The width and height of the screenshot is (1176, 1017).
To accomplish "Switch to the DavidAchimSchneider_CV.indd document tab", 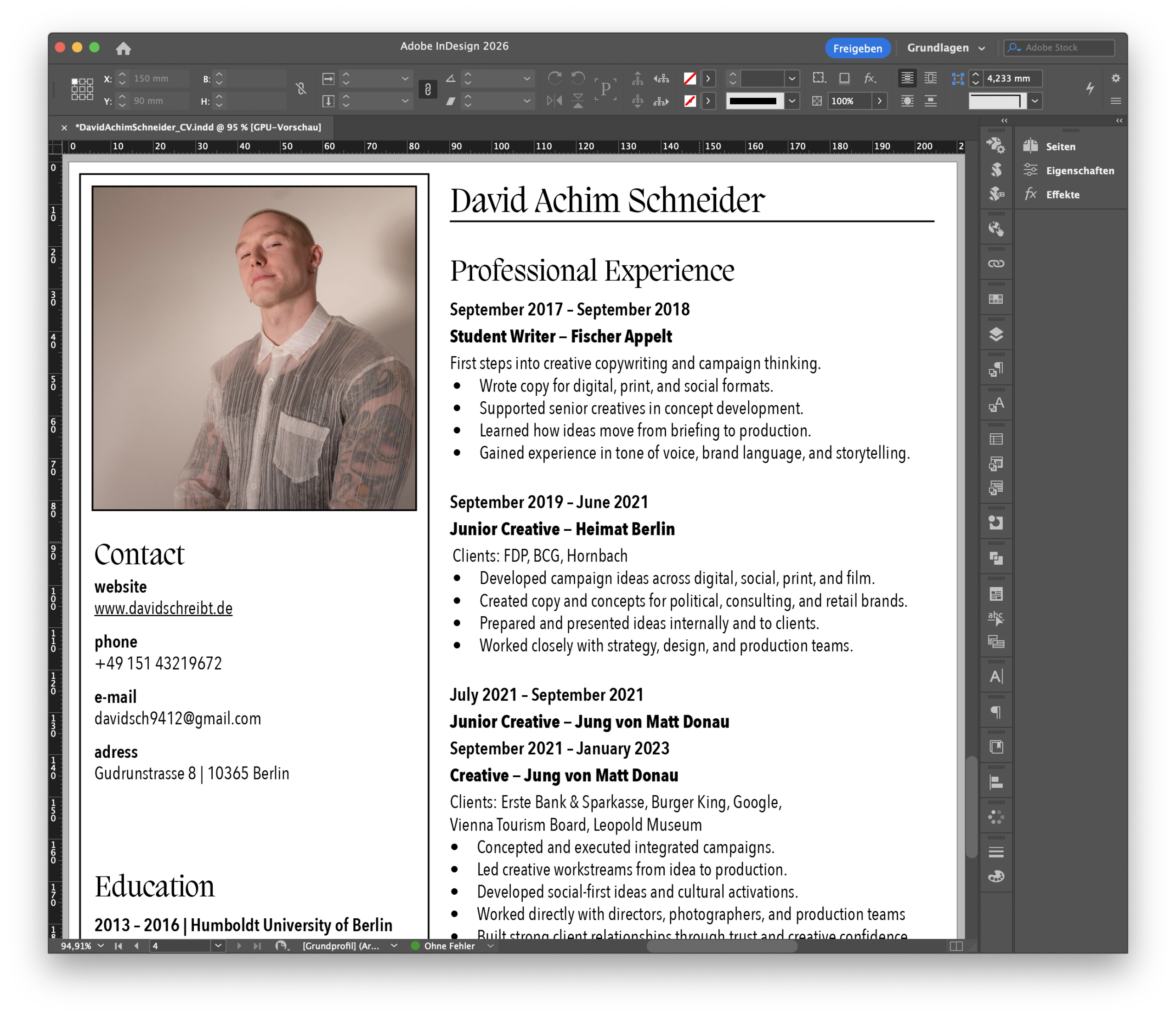I will 198,127.
